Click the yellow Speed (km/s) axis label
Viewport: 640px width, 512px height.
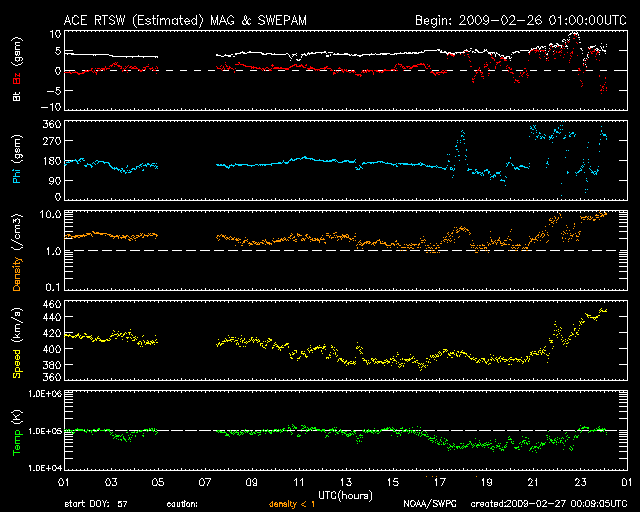[17, 343]
